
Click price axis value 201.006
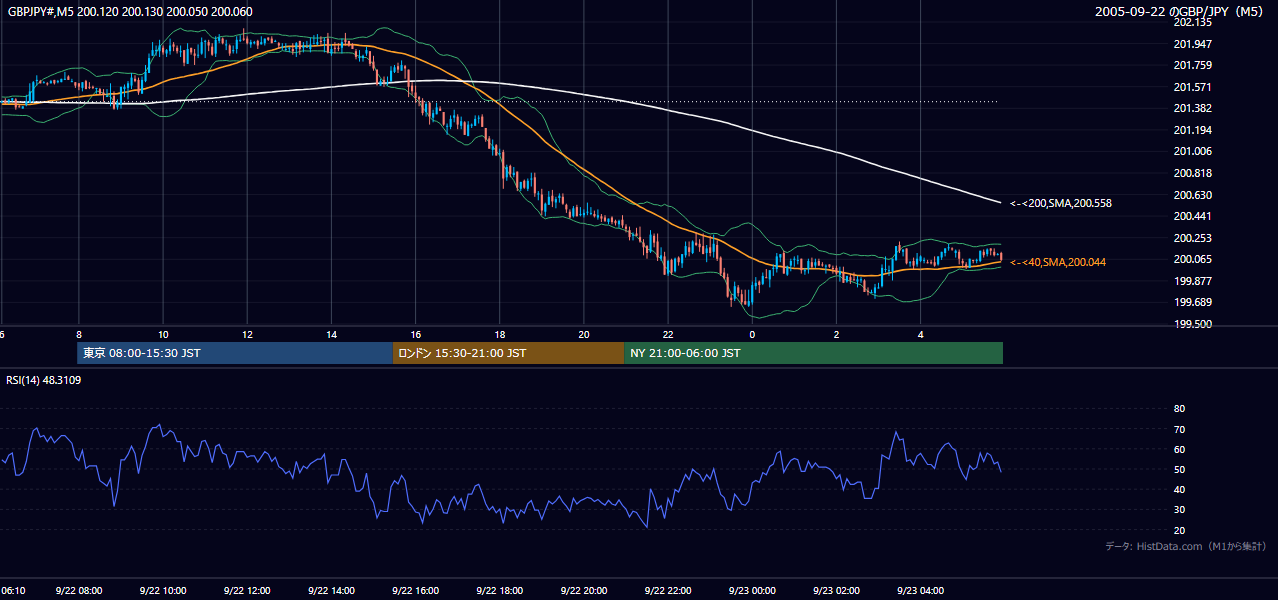[1192, 151]
